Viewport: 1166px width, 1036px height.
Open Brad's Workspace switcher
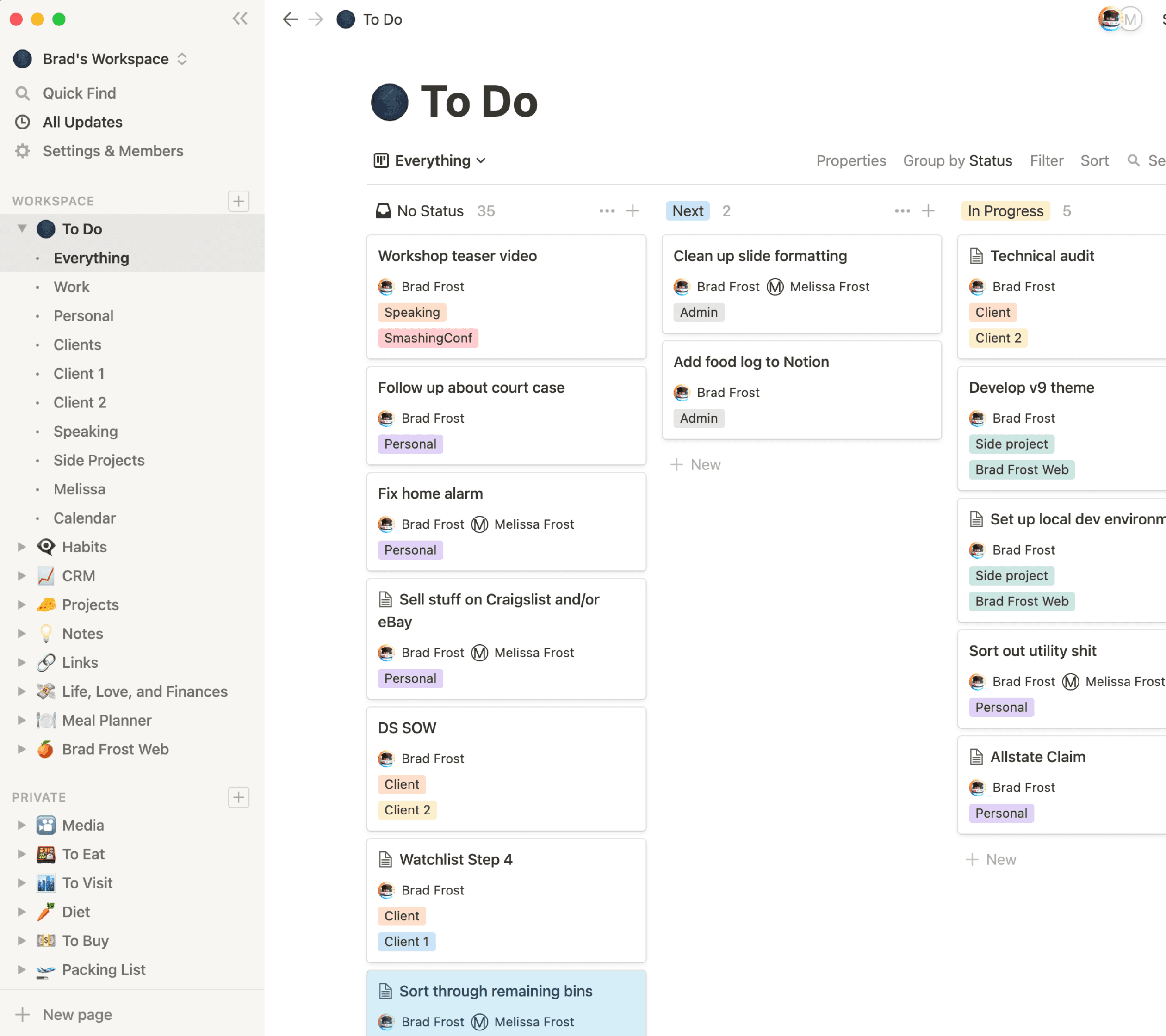tap(105, 59)
